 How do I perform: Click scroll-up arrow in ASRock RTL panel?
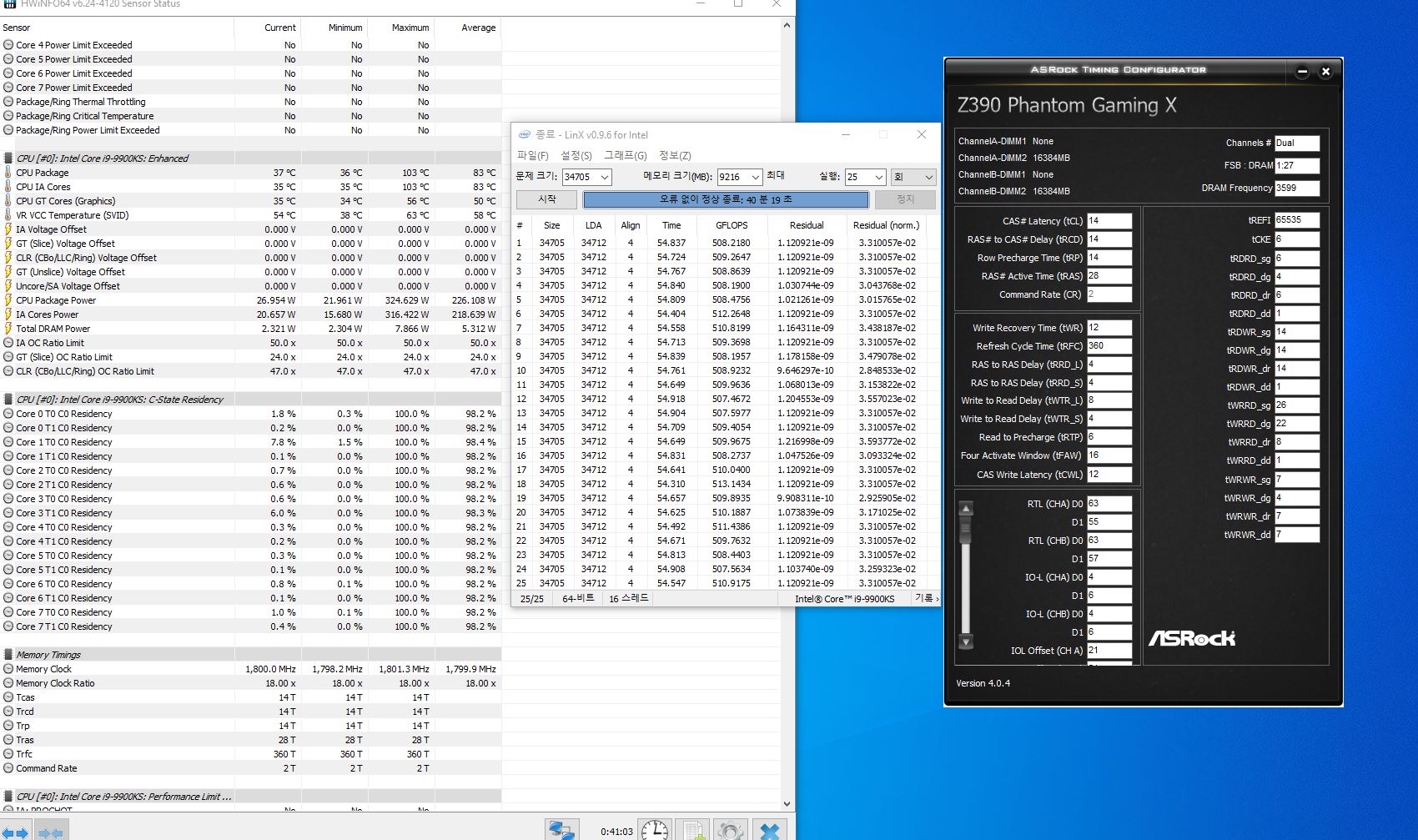pyautogui.click(x=966, y=509)
